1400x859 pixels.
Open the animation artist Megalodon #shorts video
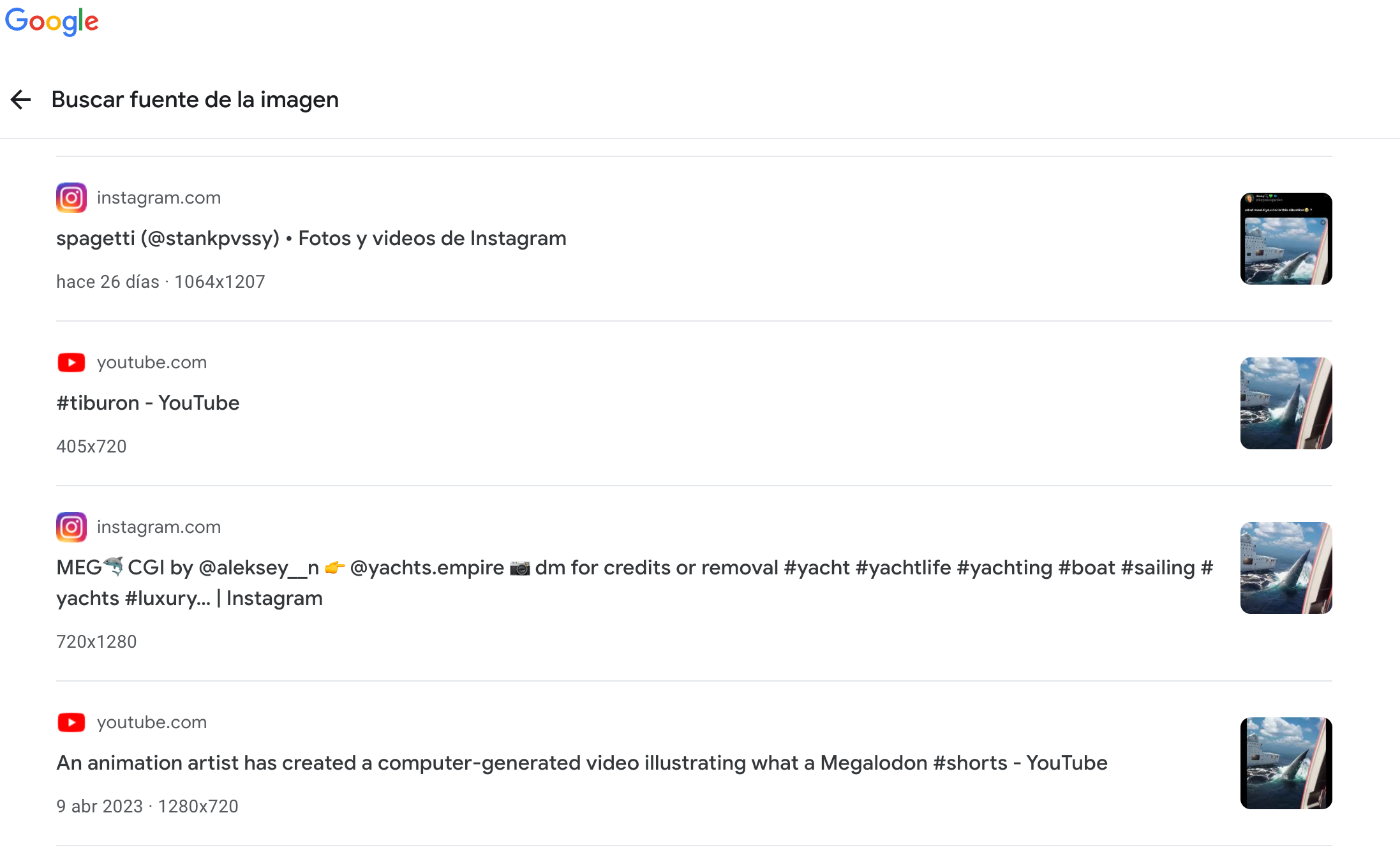pyautogui.click(x=582, y=763)
